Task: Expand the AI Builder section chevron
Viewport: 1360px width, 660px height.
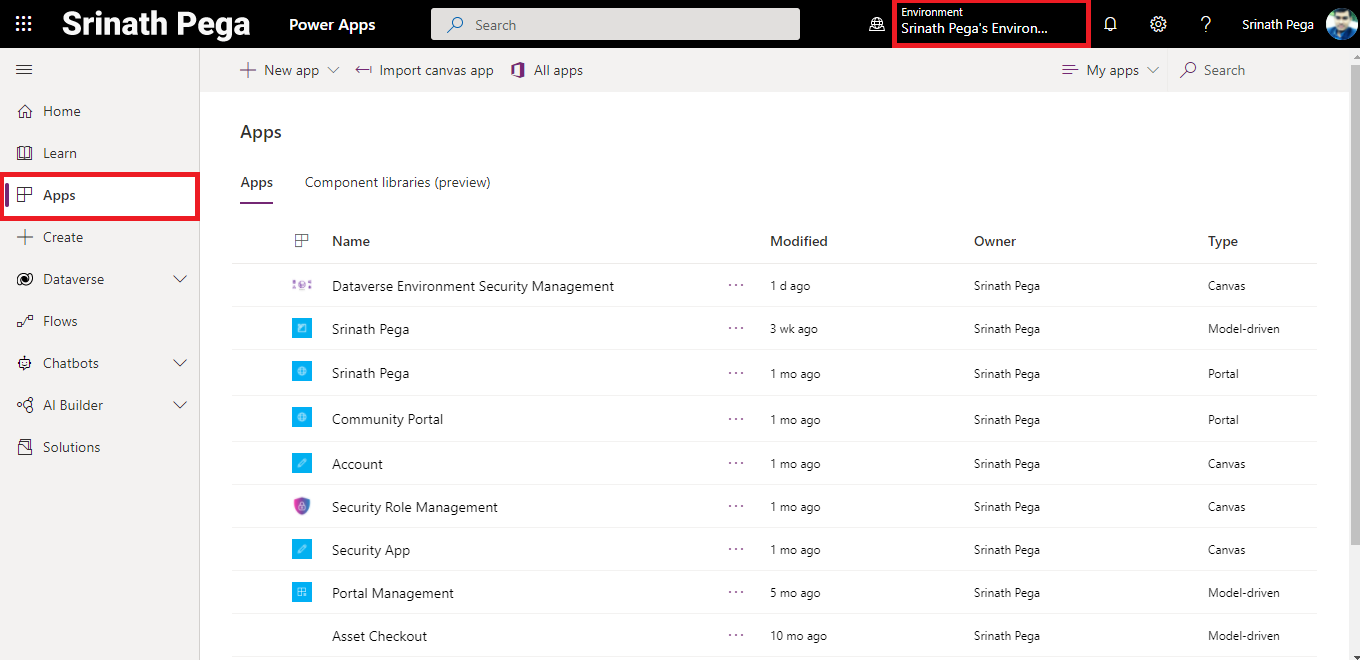Action: coord(180,405)
